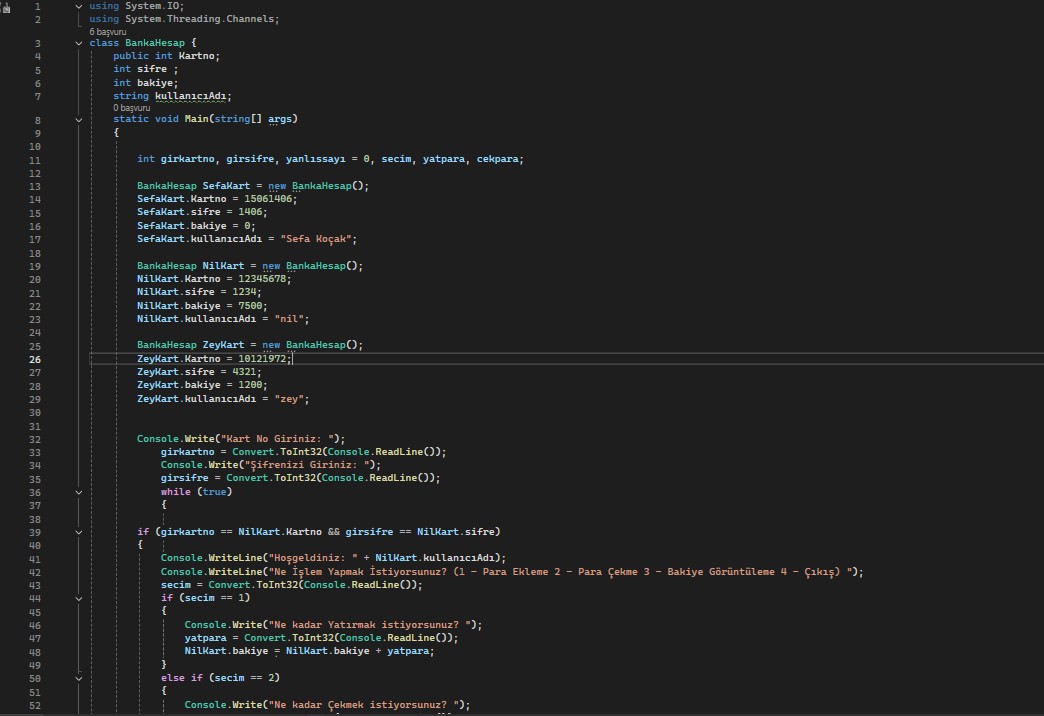Place cursor on "Sefa Koçak" string literal
The image size is (1044, 716).
point(319,240)
